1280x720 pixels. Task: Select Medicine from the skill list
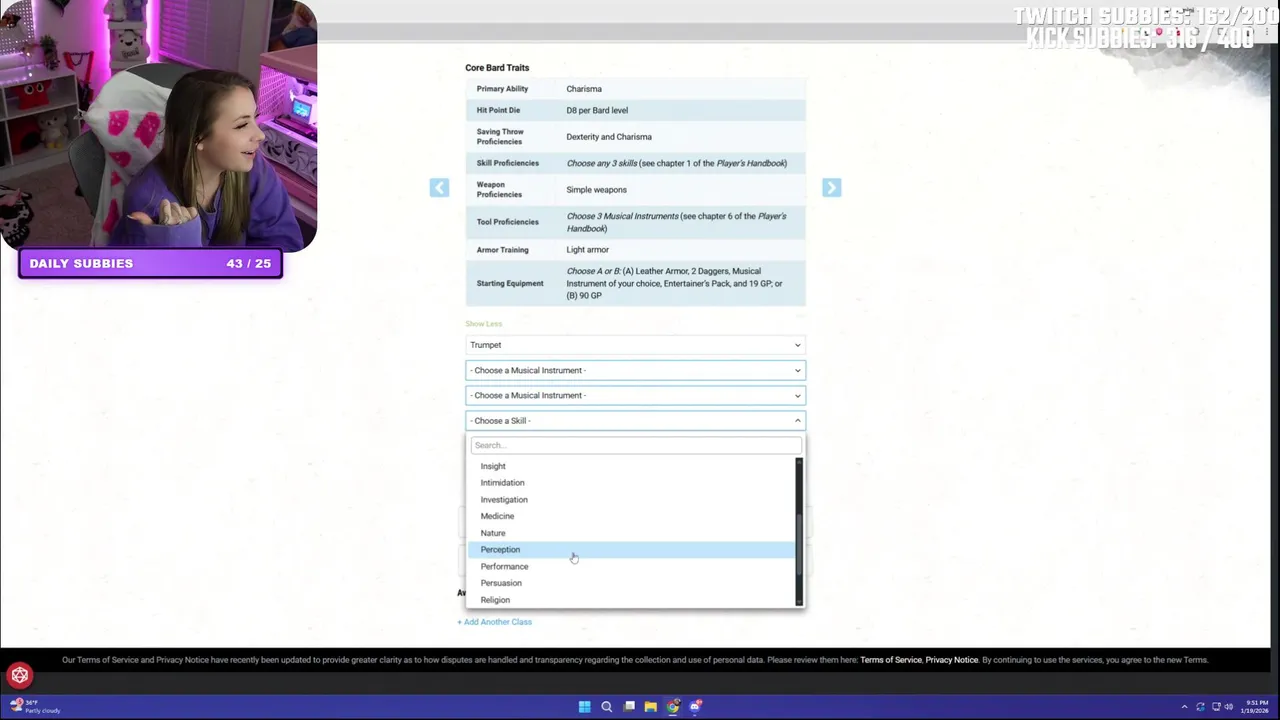point(631,516)
